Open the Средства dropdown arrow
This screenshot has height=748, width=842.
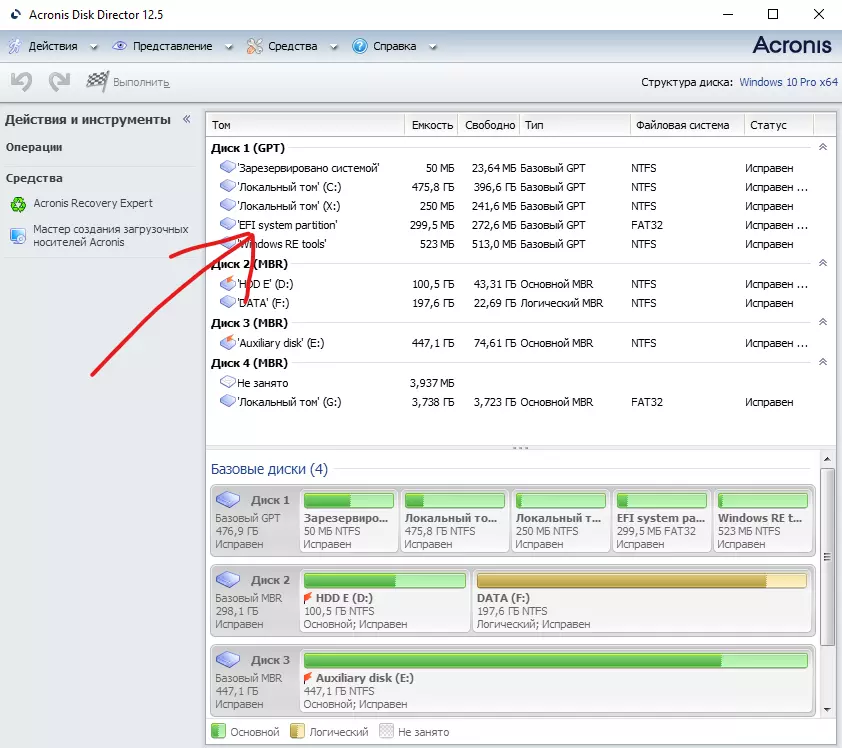334,47
